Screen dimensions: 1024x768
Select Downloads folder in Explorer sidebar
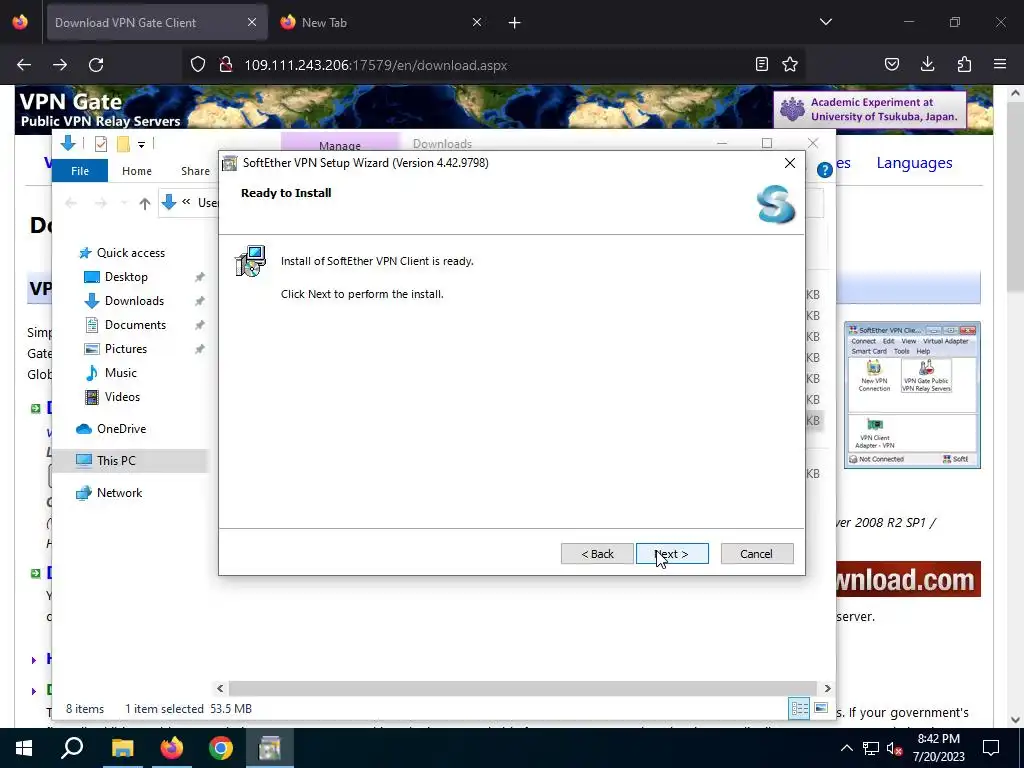point(134,301)
